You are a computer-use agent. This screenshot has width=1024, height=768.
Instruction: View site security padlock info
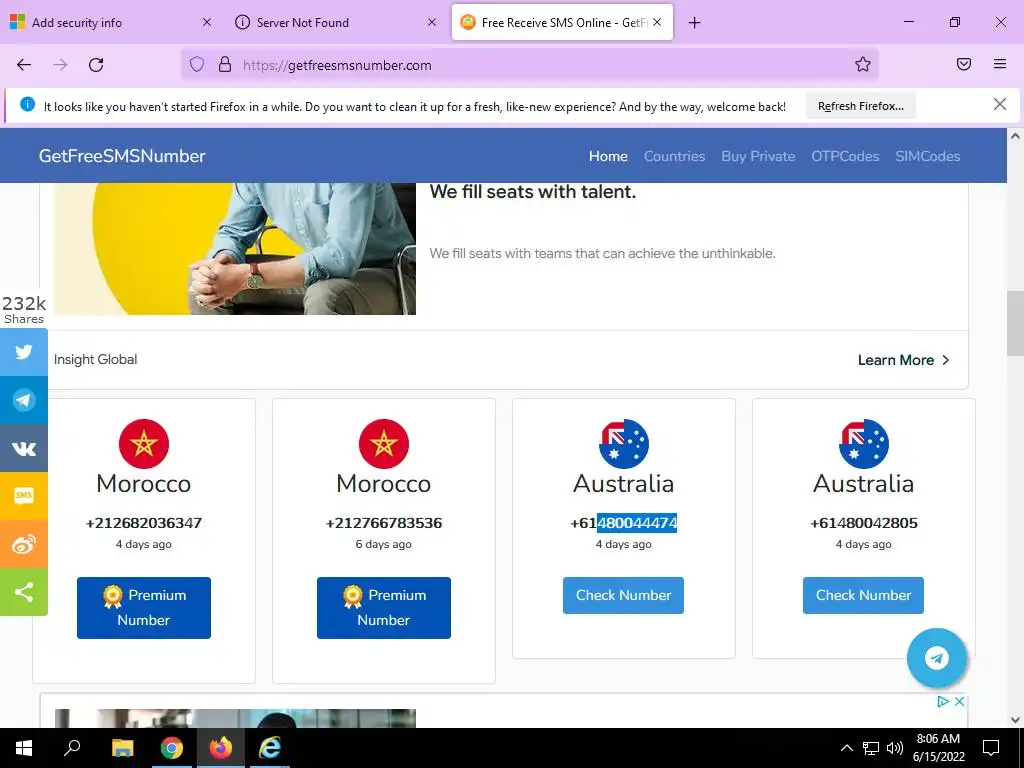click(225, 65)
